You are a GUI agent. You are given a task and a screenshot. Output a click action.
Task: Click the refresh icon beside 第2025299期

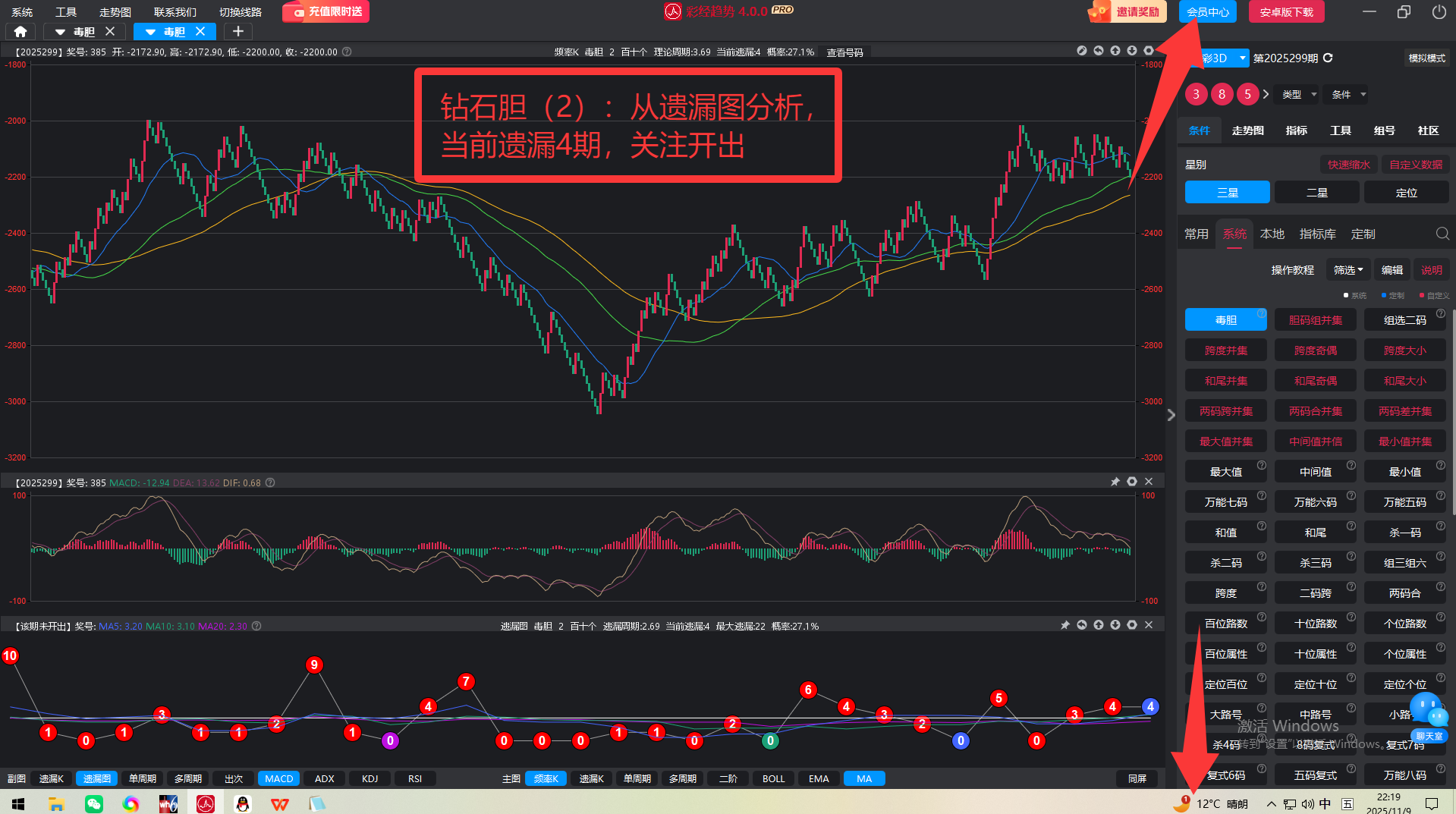1328,58
